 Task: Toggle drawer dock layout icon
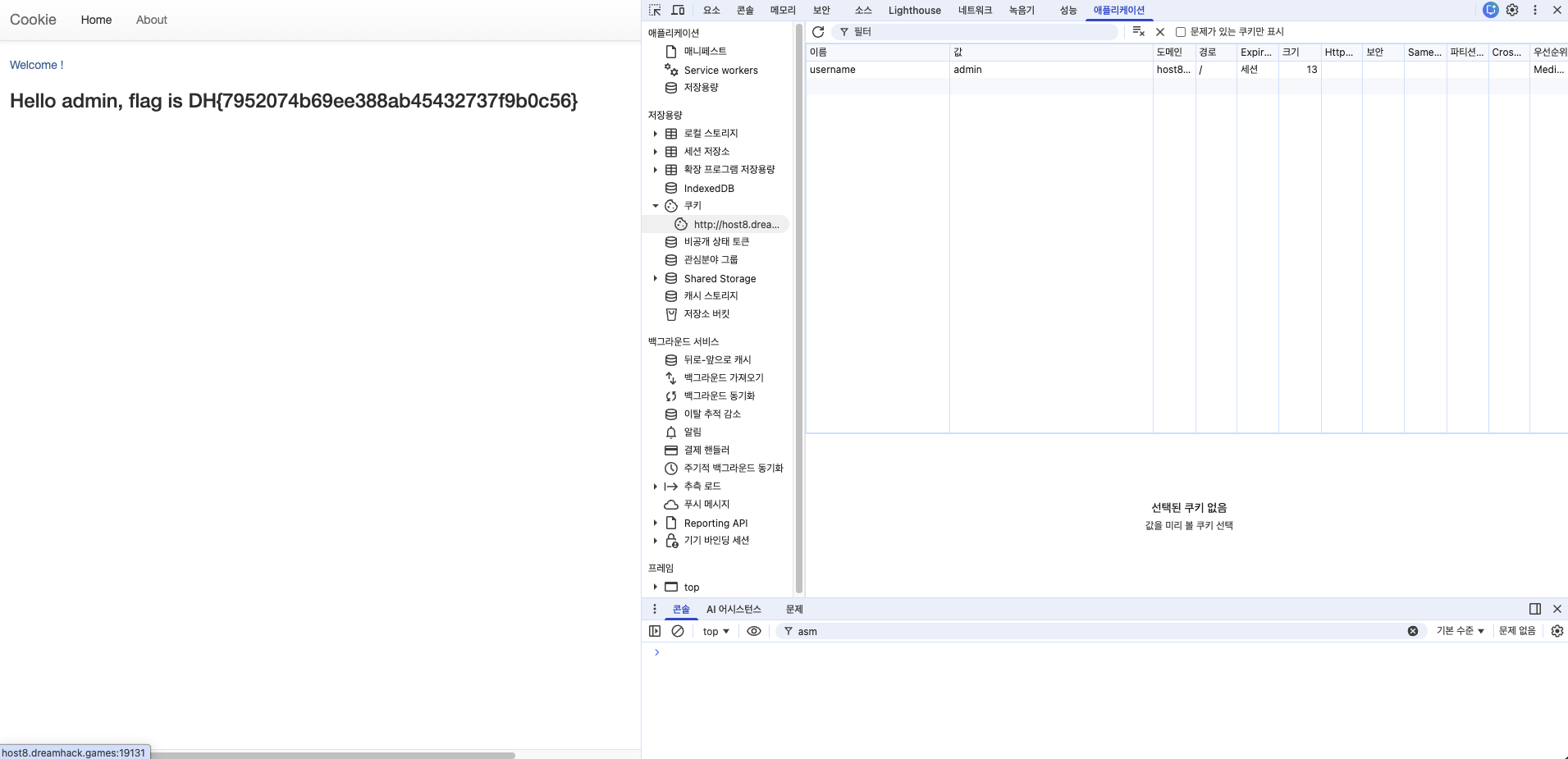1535,609
